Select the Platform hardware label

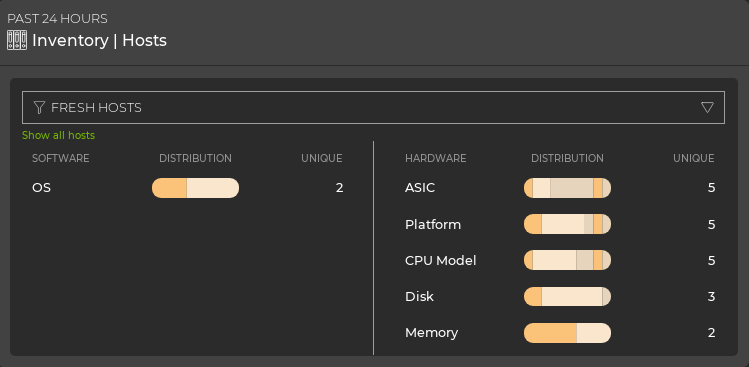pos(433,225)
